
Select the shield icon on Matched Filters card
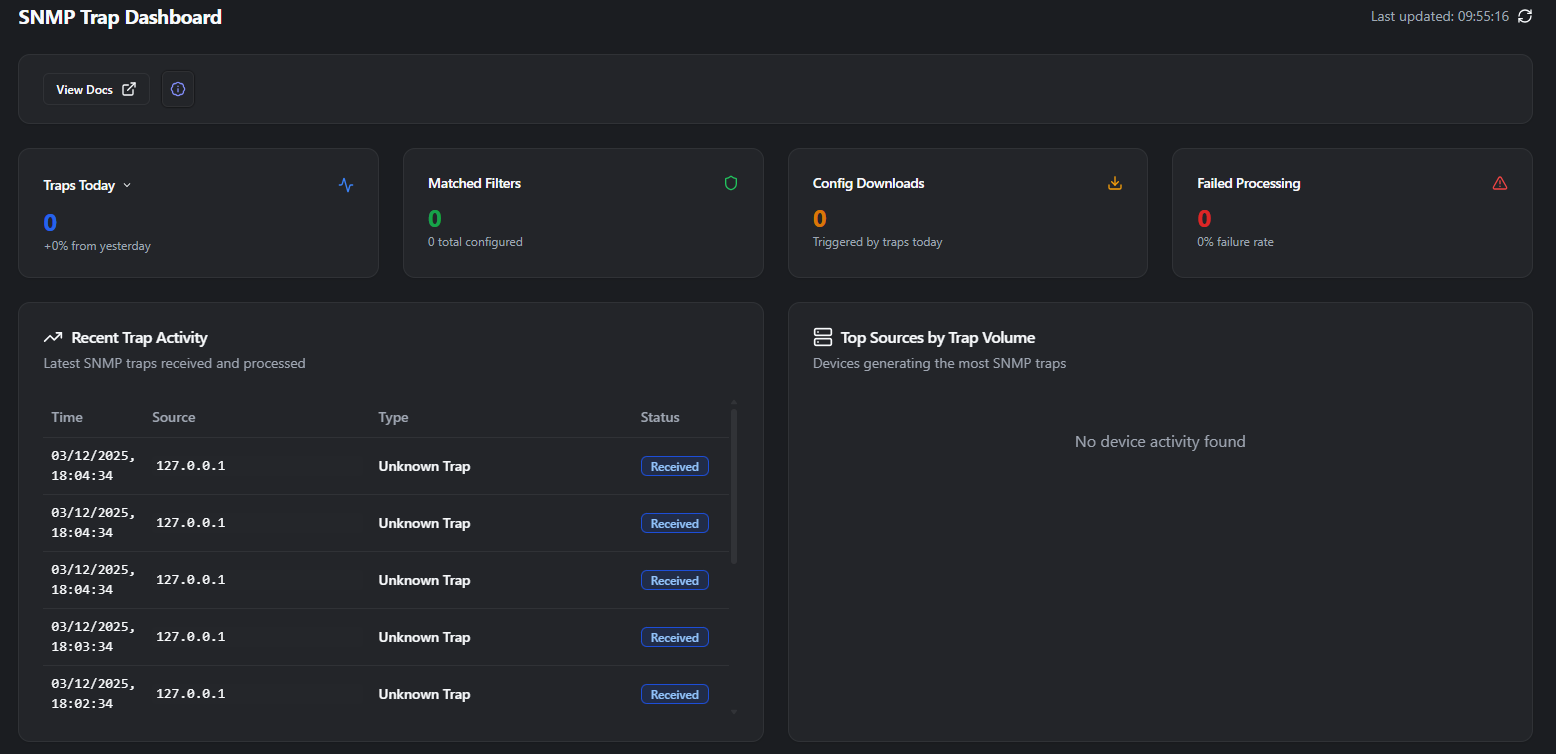(x=731, y=183)
